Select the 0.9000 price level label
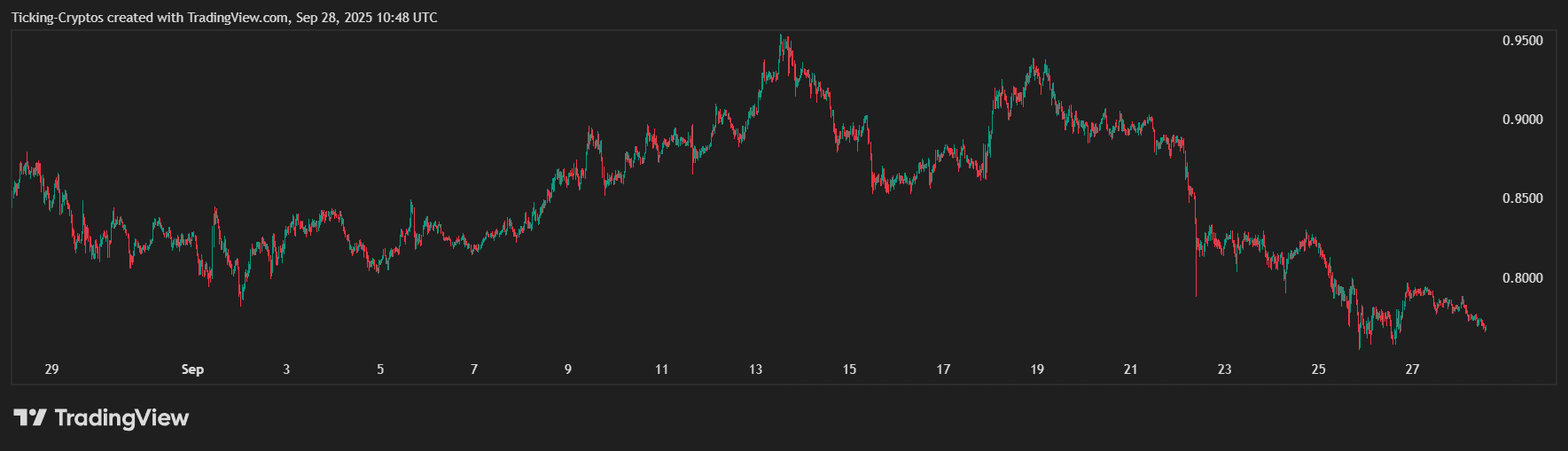Screen dimensions: 1568x451 tap(1522, 120)
